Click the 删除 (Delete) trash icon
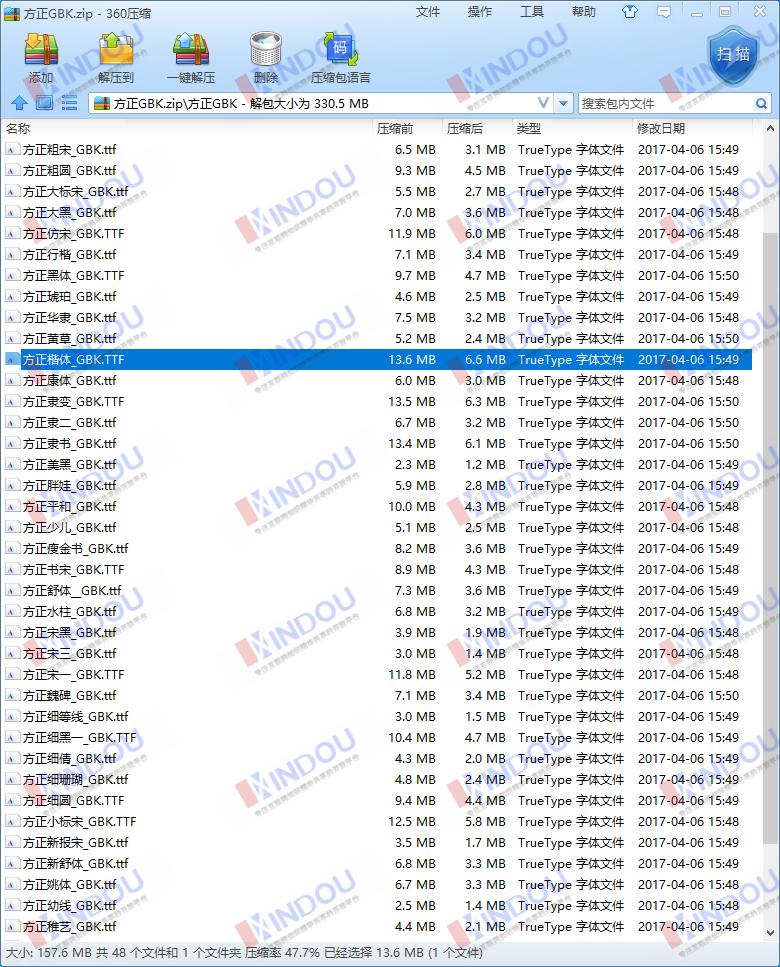Image resolution: width=780 pixels, height=967 pixels. tap(266, 56)
